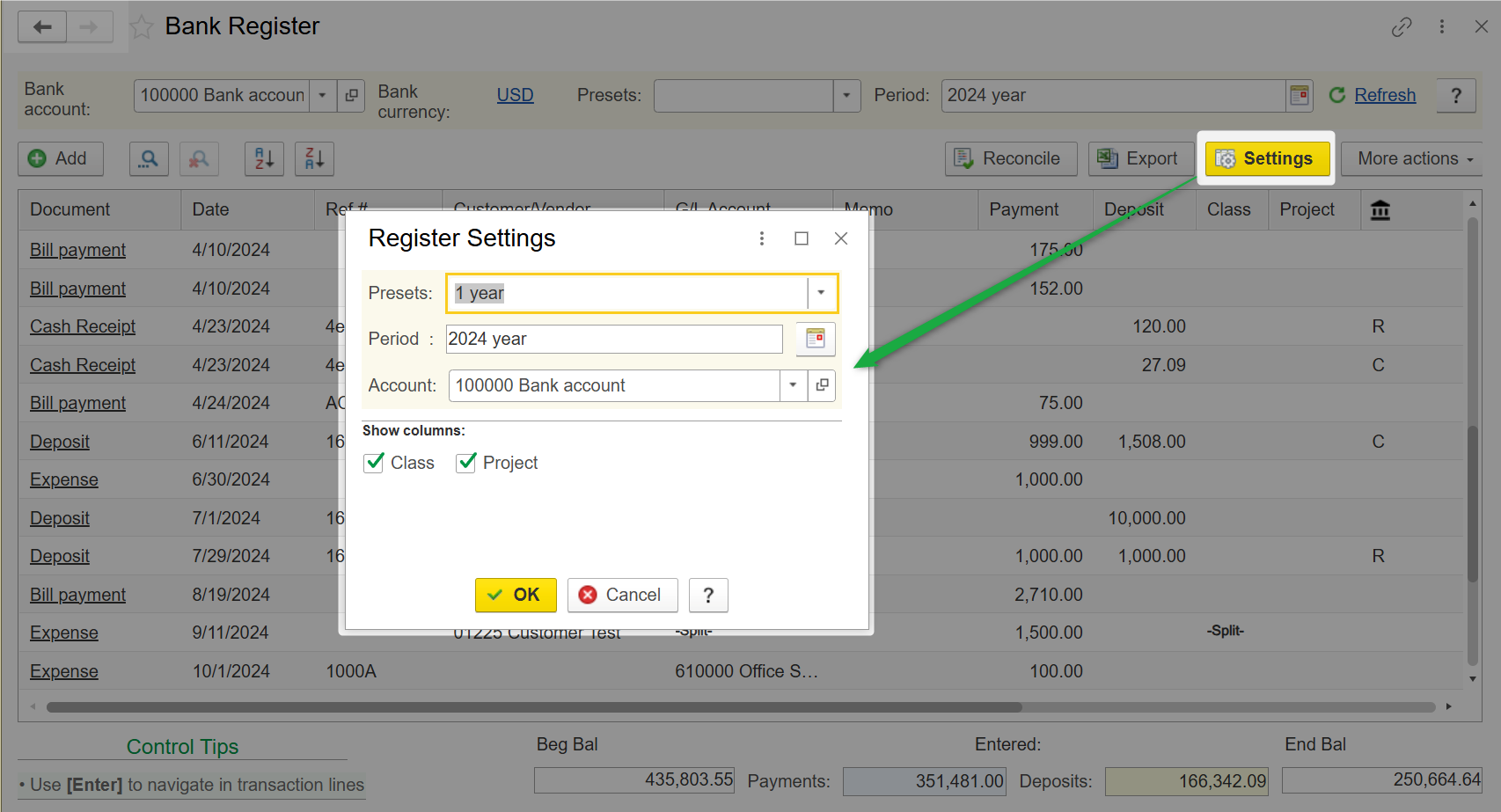The image size is (1501, 812).
Task: Pick a period with dialog calendar icon
Action: pos(816,339)
